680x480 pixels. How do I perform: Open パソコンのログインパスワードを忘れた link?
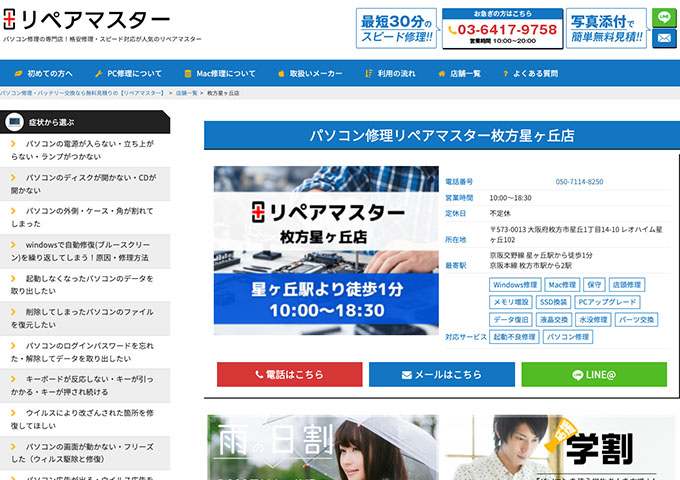coord(85,352)
